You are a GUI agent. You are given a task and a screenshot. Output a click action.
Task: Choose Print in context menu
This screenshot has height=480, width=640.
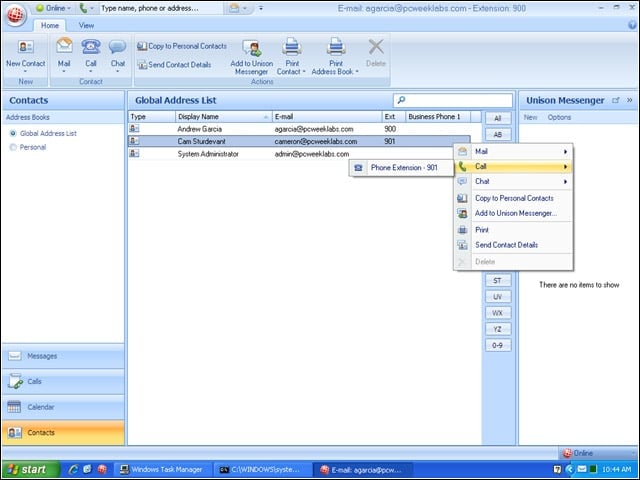click(513, 230)
